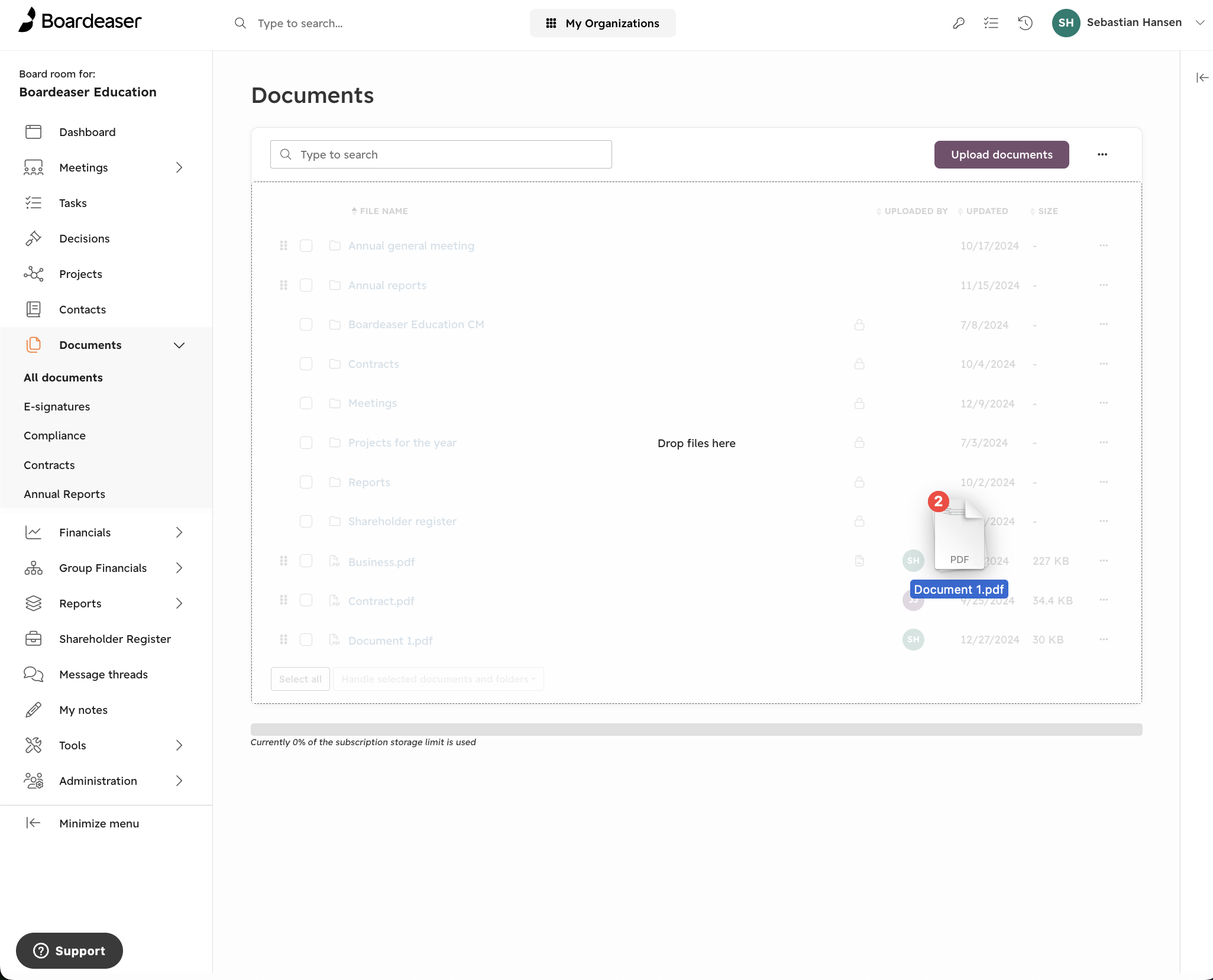Check the Shareholder register checkbox
Image resolution: width=1213 pixels, height=980 pixels.
[306, 521]
